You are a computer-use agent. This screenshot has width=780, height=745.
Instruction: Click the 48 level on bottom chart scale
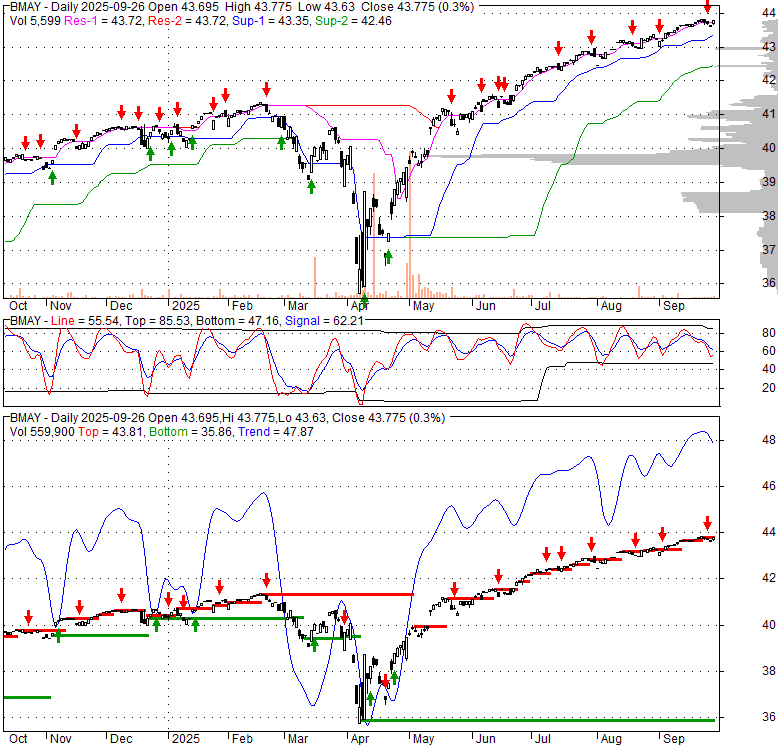click(x=769, y=440)
